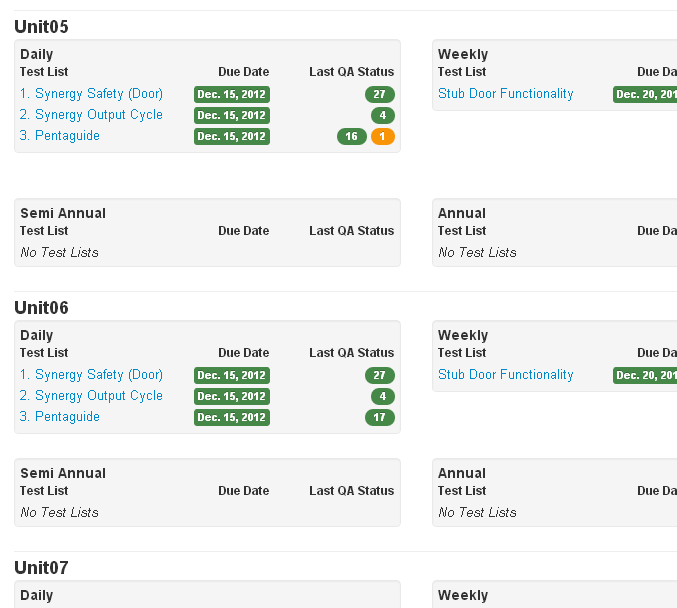Select the Pentaguide test list under Unit05
Viewport: 677px width, 608px height.
pos(67,136)
